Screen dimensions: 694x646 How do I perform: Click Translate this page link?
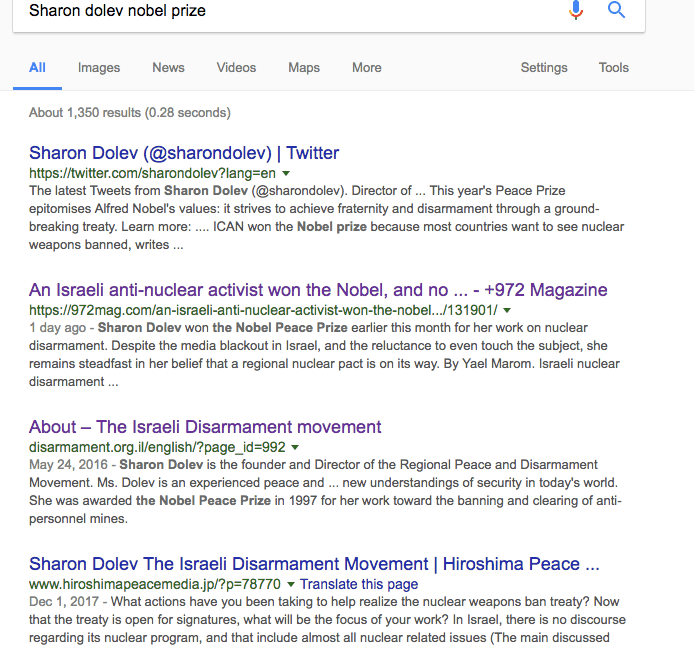pyautogui.click(x=359, y=584)
